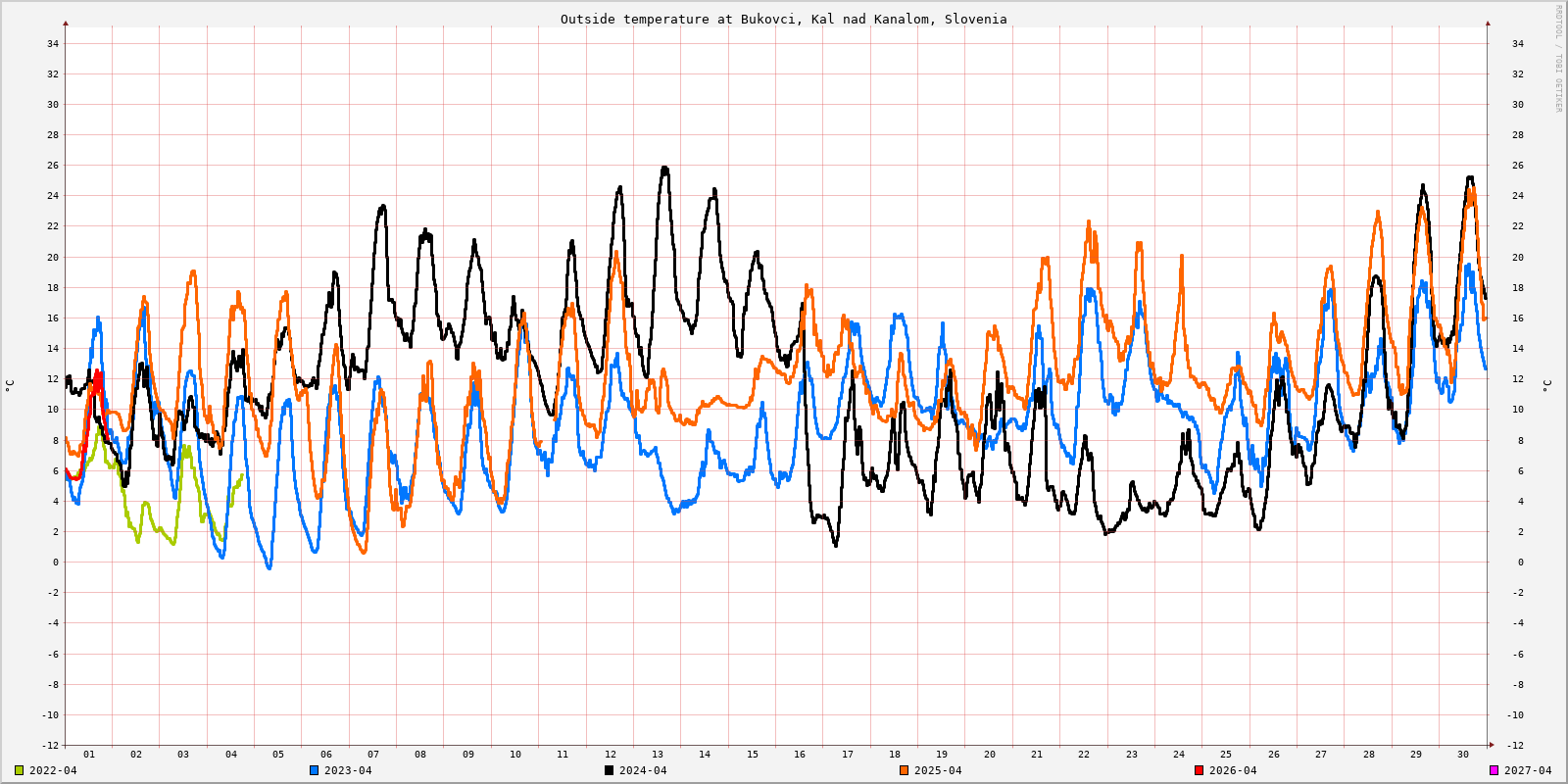Click the right °C axis label
Image resolution: width=1568 pixels, height=784 pixels.
1547,385
